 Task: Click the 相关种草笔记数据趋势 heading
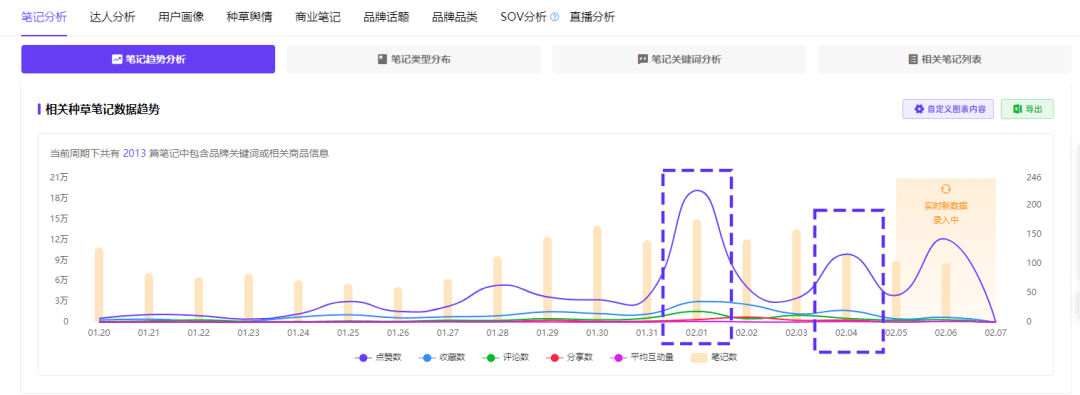(x=103, y=109)
